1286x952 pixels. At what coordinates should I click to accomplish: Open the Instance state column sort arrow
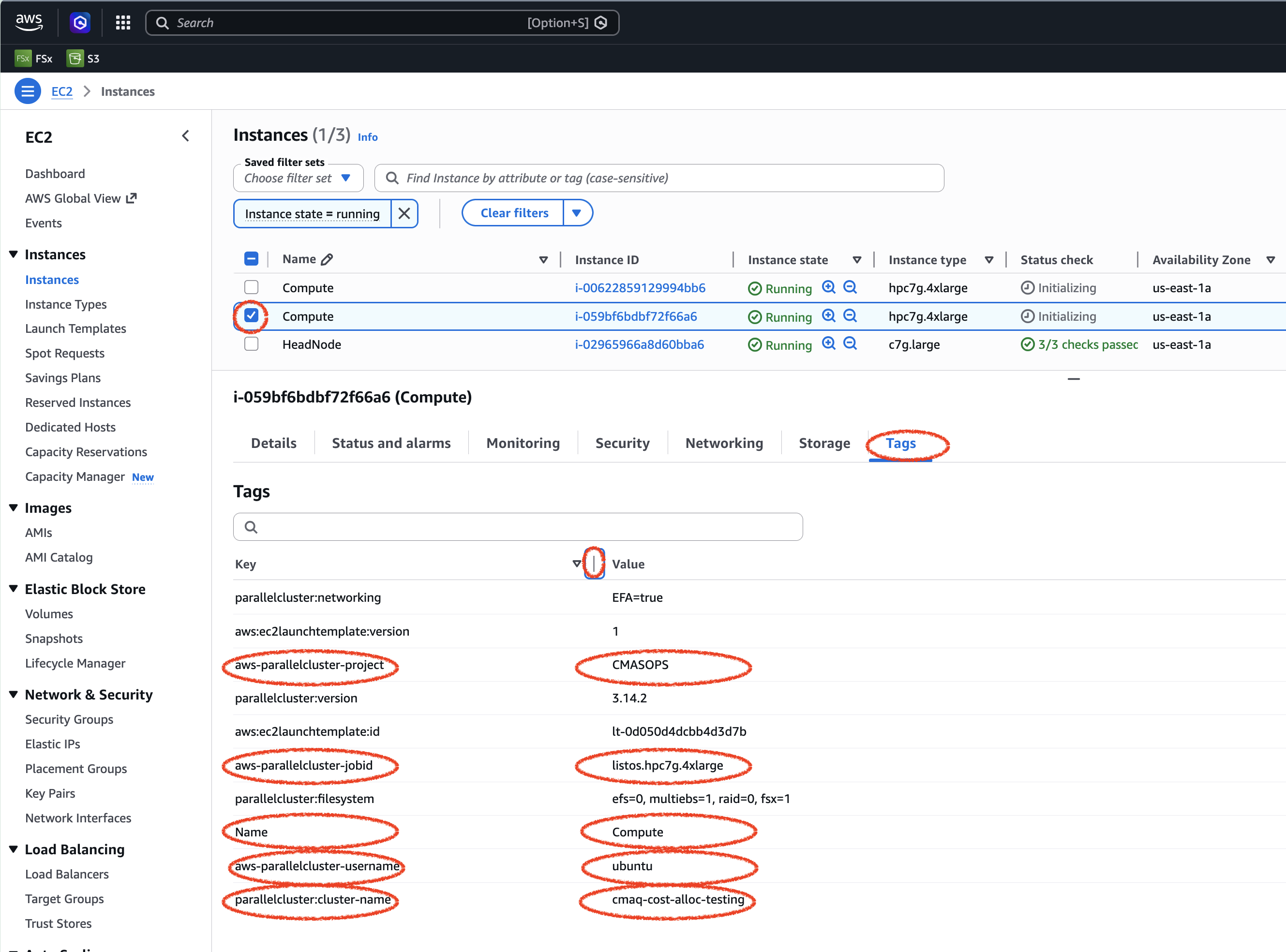pyautogui.click(x=857, y=260)
